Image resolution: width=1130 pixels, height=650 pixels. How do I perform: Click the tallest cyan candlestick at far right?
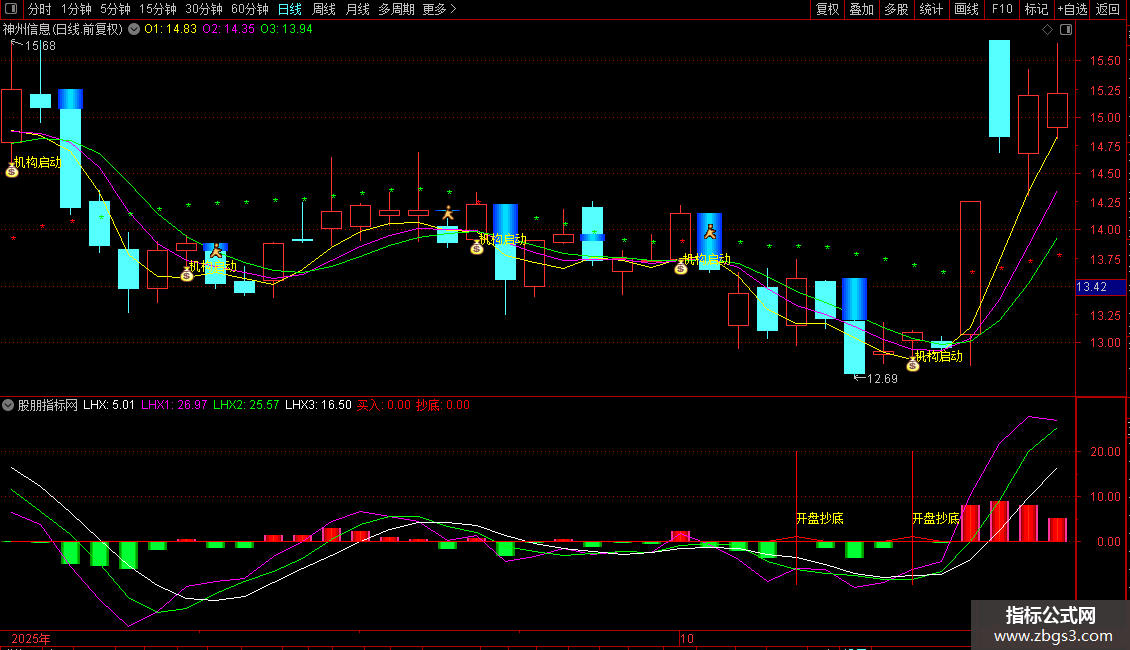[x=999, y=89]
